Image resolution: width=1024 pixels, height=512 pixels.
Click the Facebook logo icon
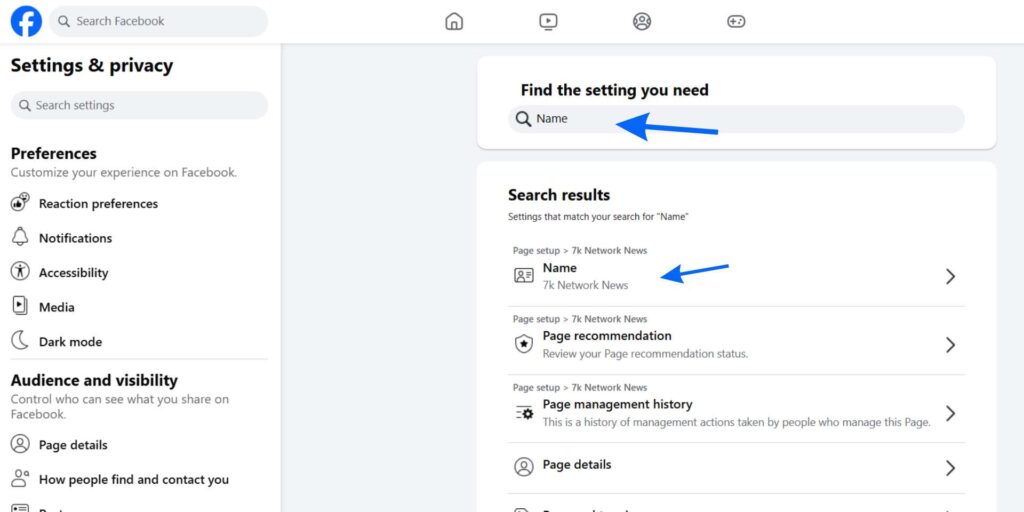tap(26, 21)
